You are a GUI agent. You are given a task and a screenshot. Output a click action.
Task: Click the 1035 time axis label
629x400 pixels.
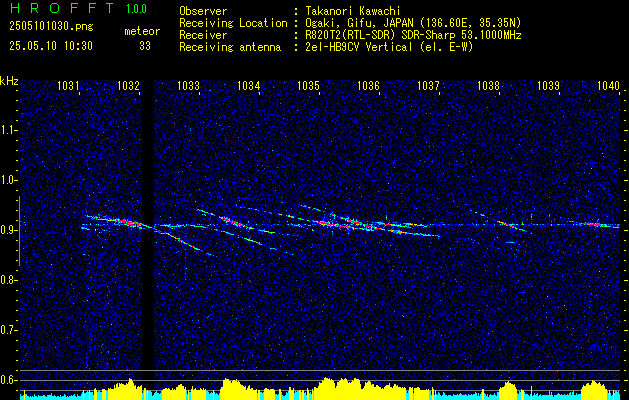pyautogui.click(x=308, y=85)
